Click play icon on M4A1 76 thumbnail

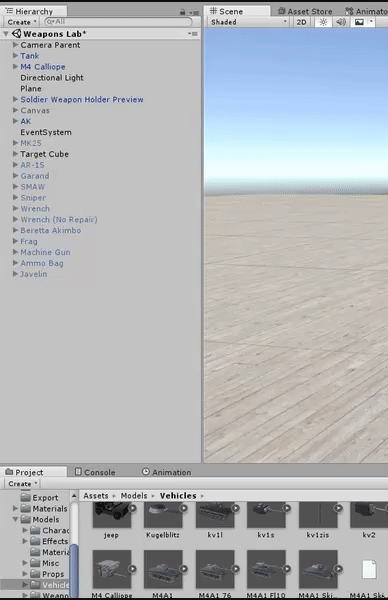236,569
